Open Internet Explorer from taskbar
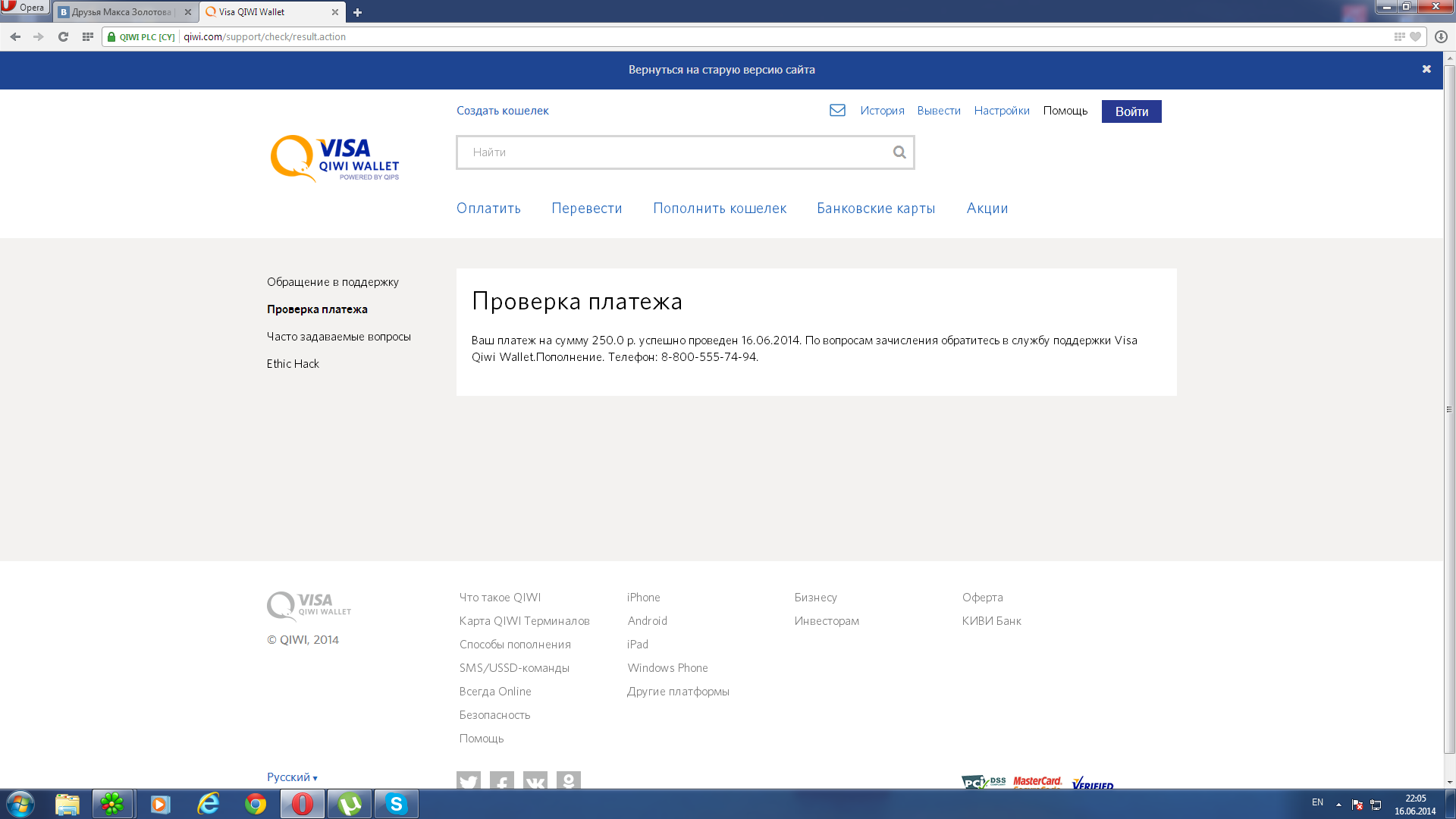Screen dimensions: 1456x819 [x=209, y=804]
